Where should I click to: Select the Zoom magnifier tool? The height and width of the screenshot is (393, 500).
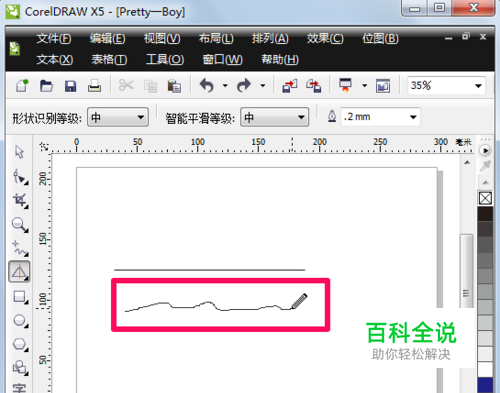20,225
